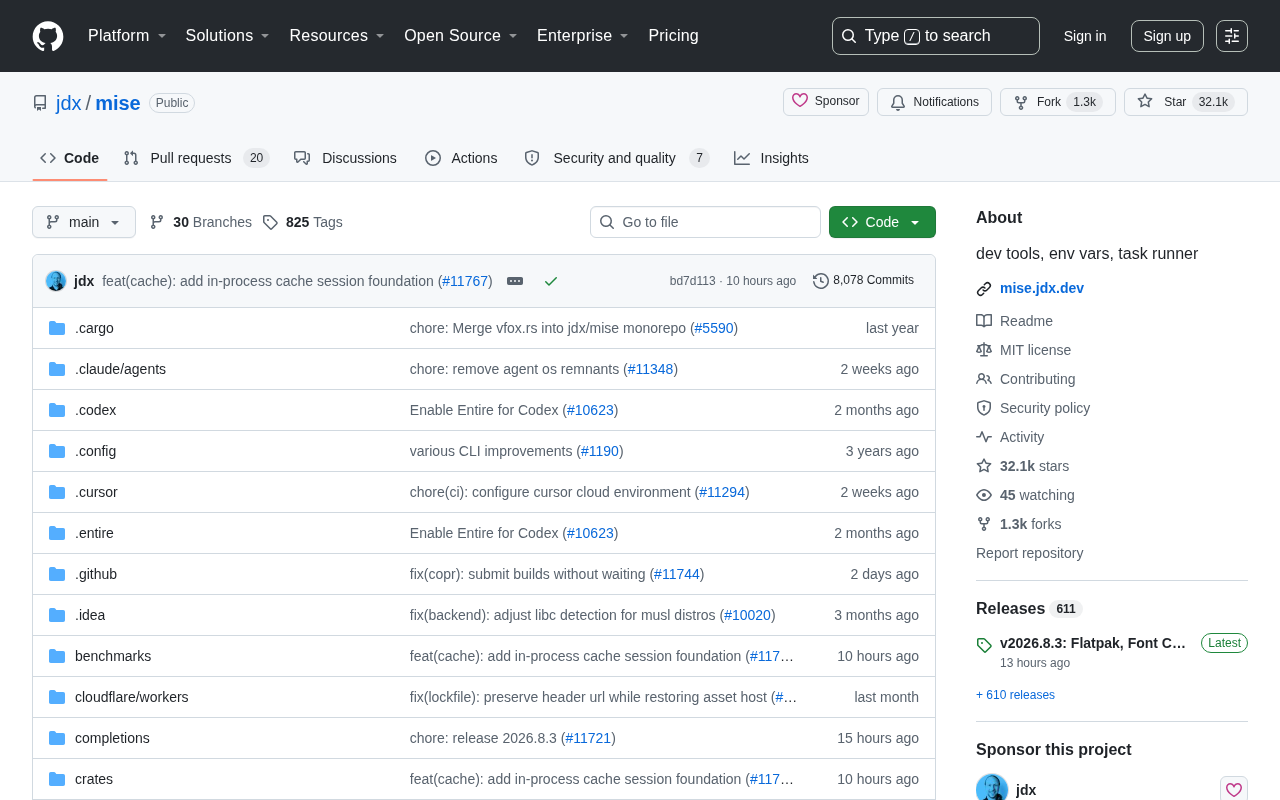
Task: Click the Go to file input
Action: point(705,222)
